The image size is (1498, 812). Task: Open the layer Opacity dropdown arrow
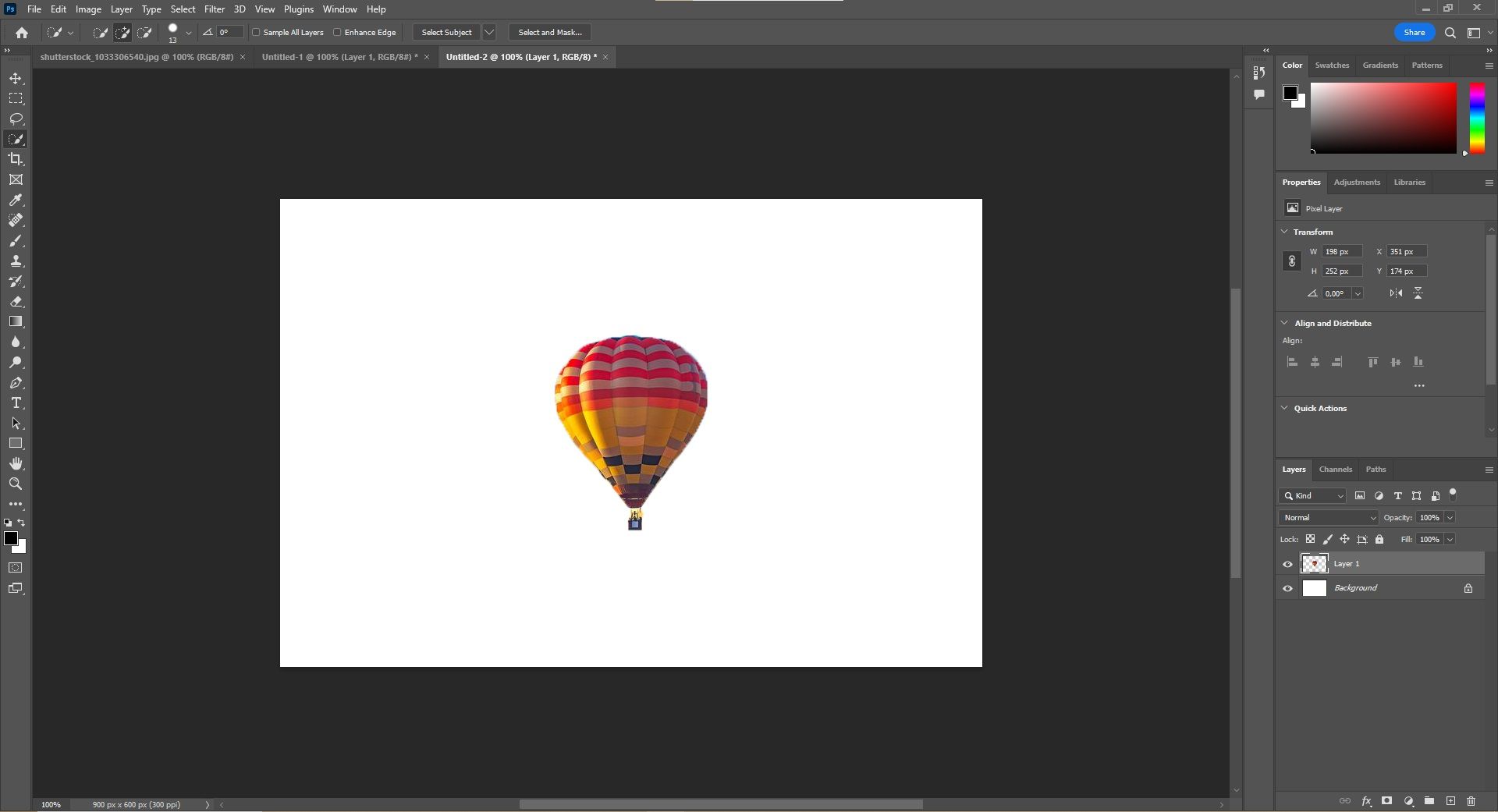pyautogui.click(x=1450, y=518)
